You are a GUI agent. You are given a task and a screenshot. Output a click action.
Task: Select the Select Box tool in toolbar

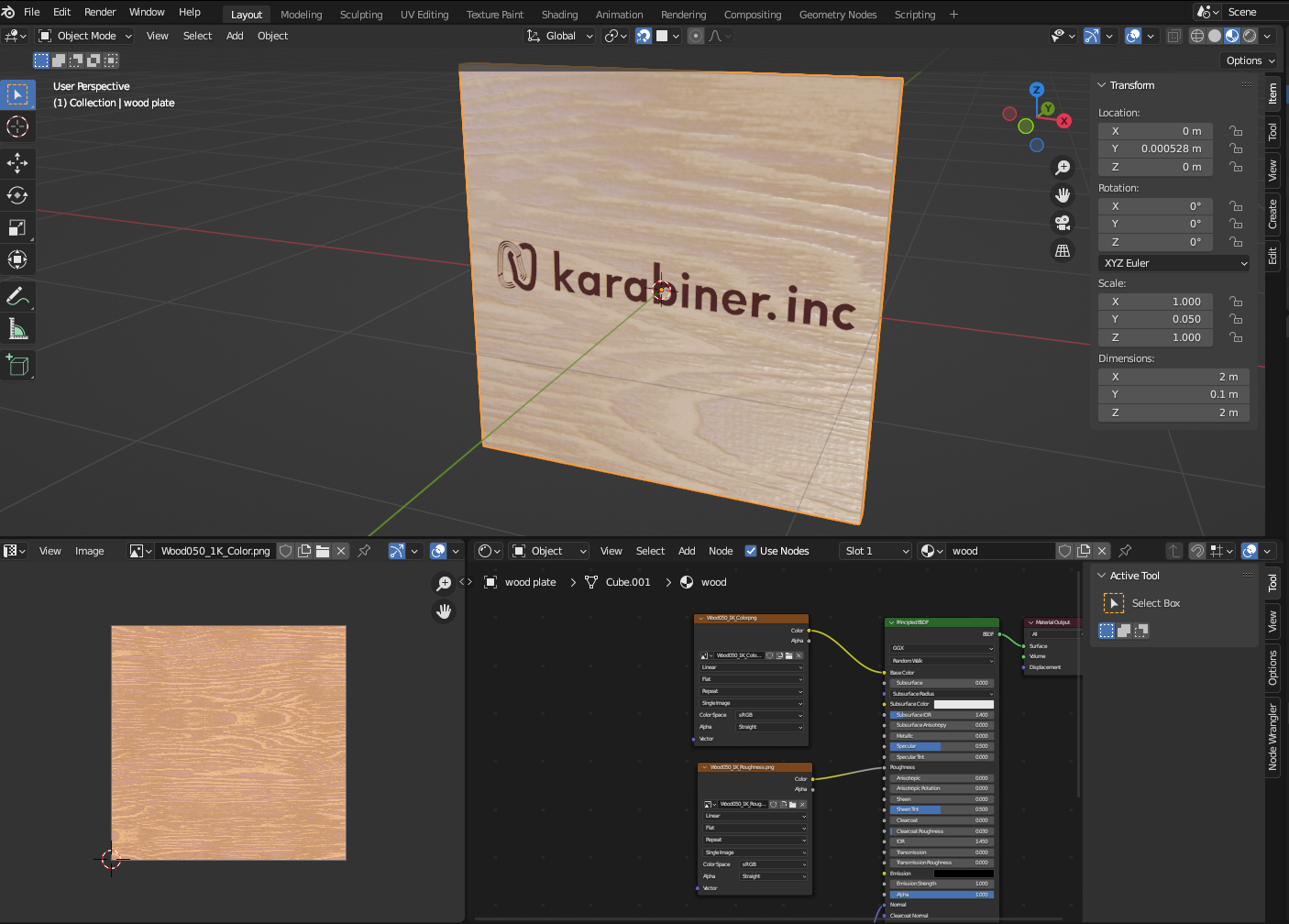point(17,94)
